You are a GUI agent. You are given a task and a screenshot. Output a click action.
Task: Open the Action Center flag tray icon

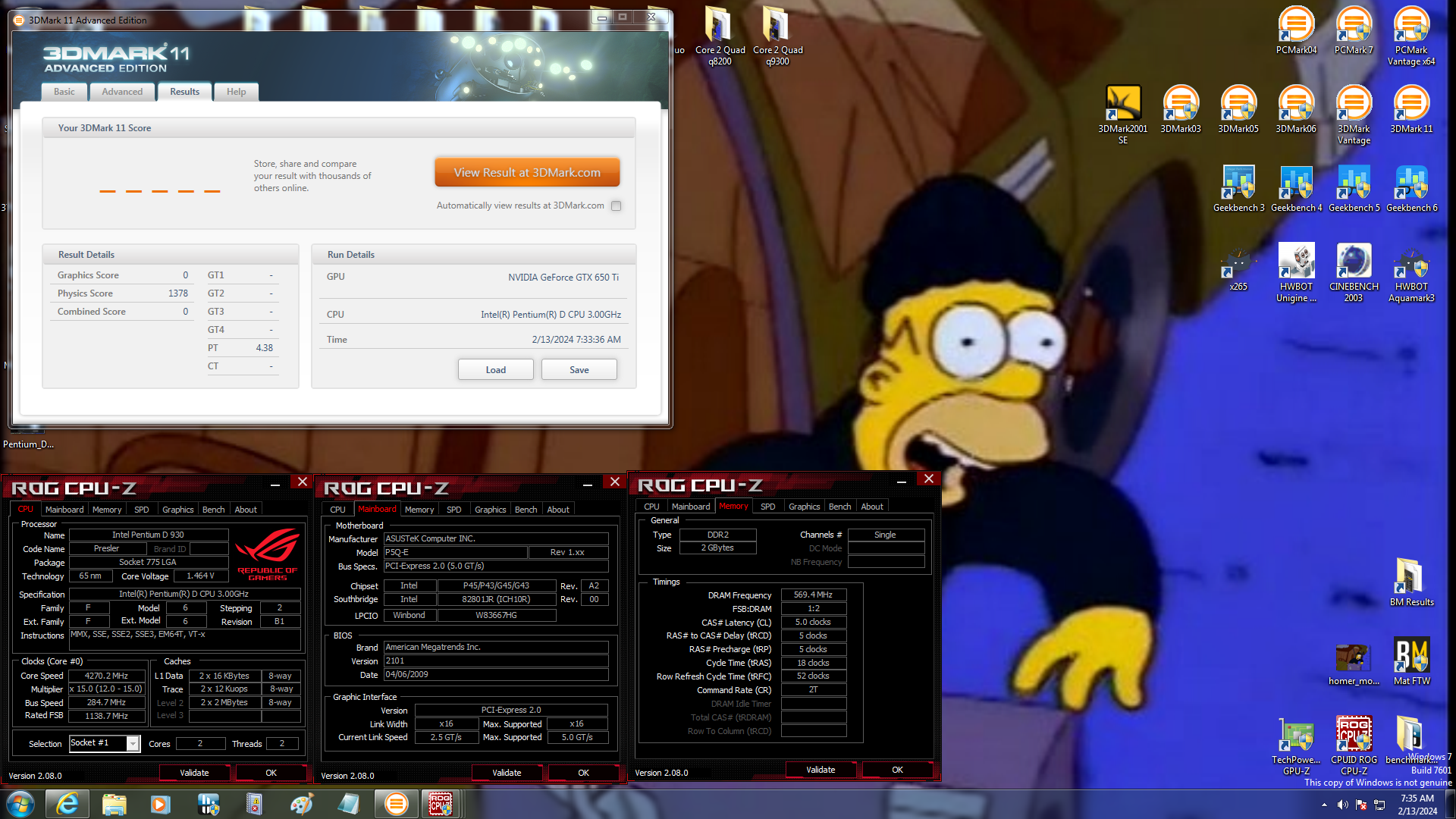point(1361,805)
